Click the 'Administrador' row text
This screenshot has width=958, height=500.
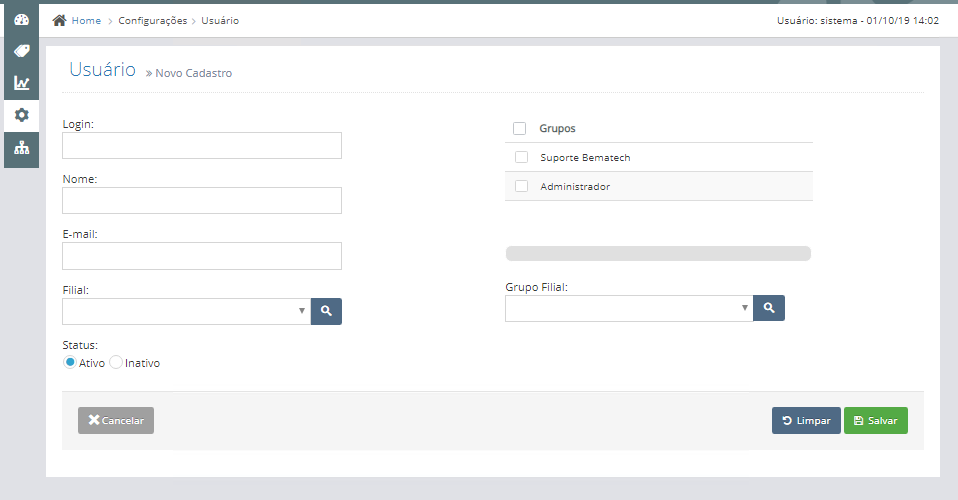point(575,186)
